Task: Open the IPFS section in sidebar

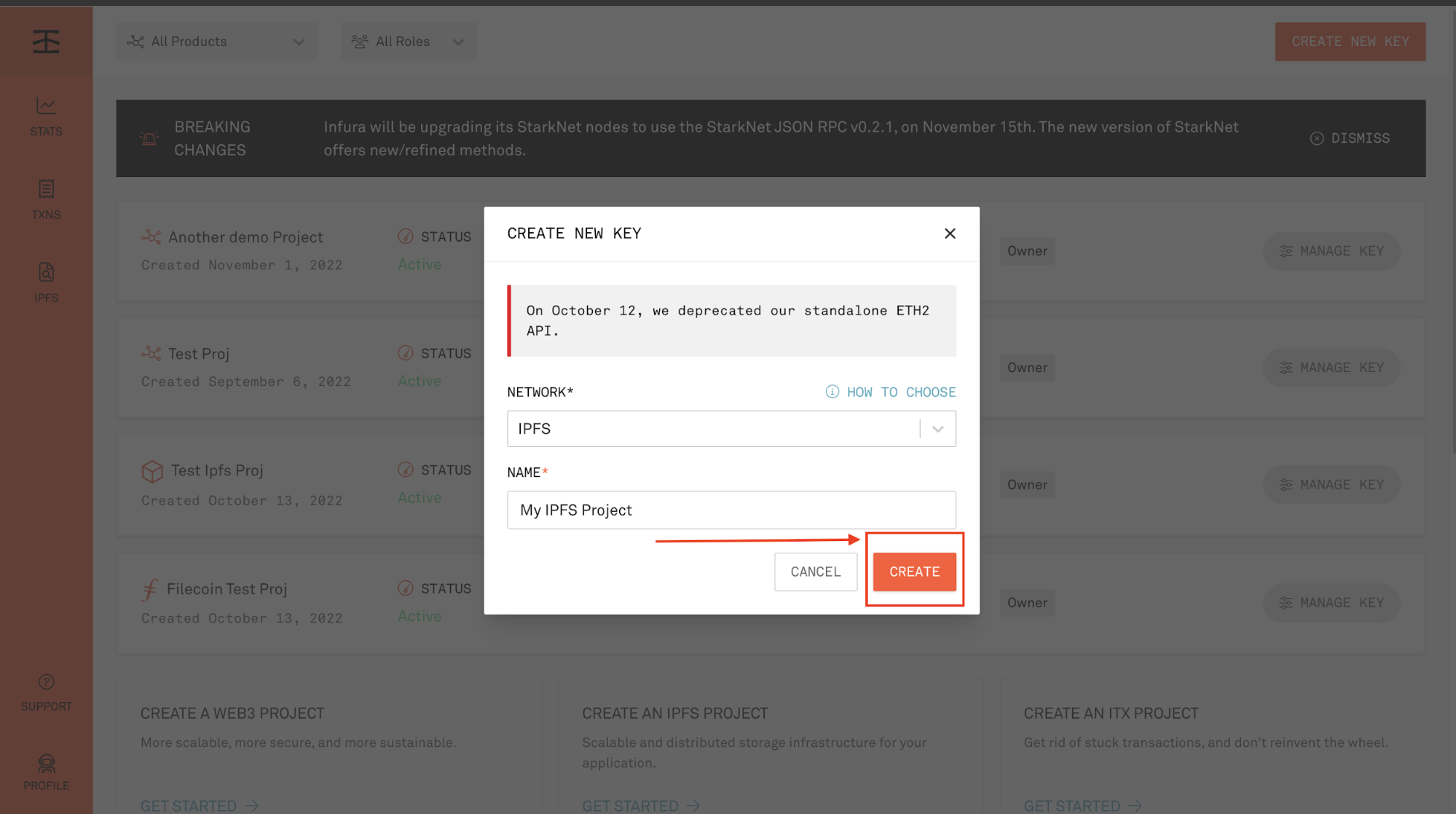Action: coord(46,282)
